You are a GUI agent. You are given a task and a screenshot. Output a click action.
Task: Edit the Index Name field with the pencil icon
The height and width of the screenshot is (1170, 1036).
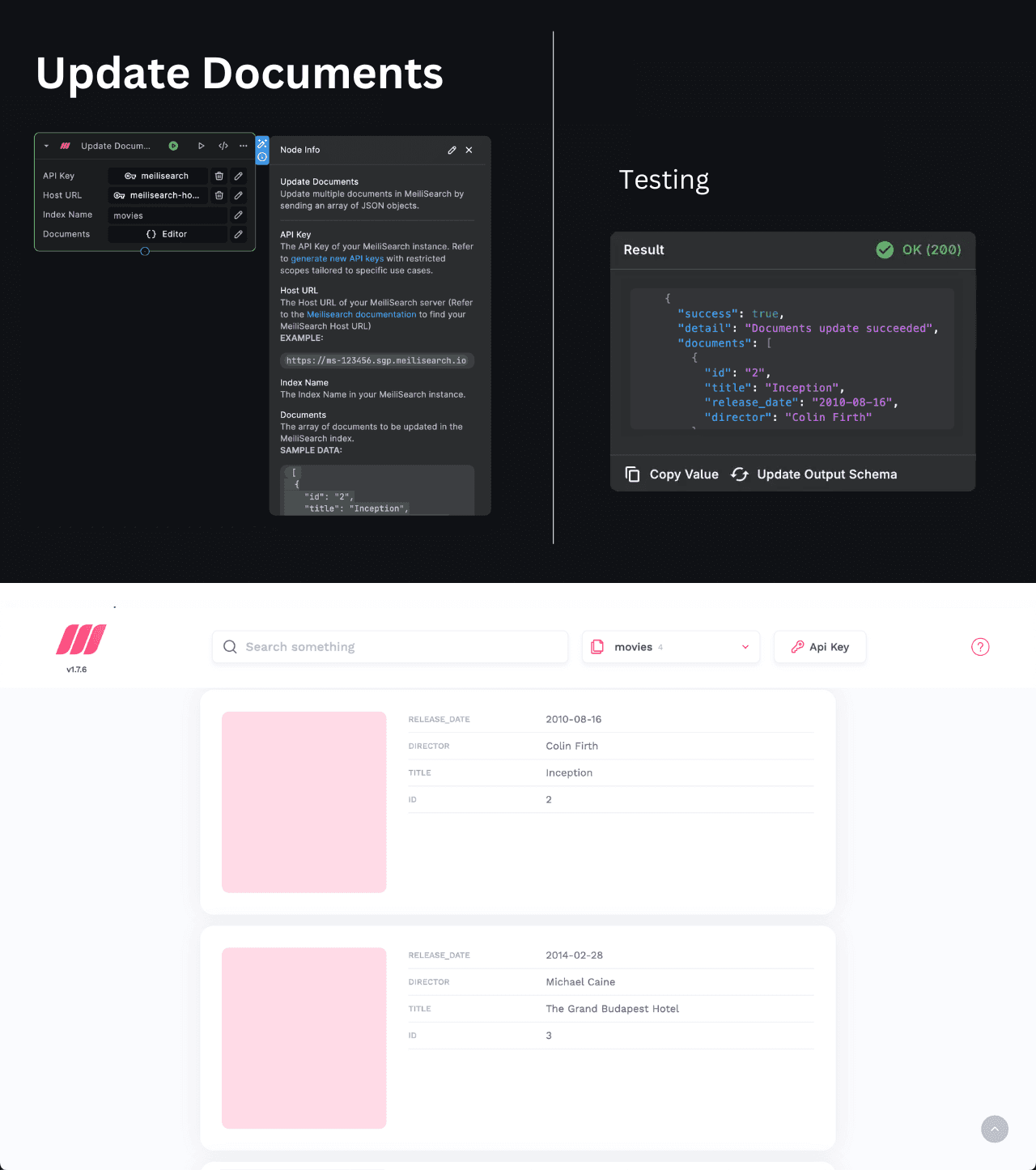[239, 215]
